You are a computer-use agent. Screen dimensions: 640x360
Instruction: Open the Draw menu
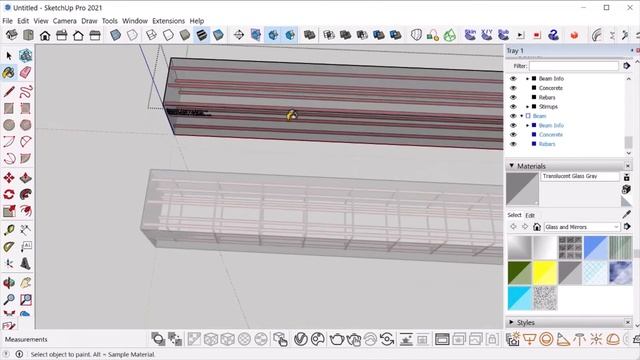click(x=89, y=21)
